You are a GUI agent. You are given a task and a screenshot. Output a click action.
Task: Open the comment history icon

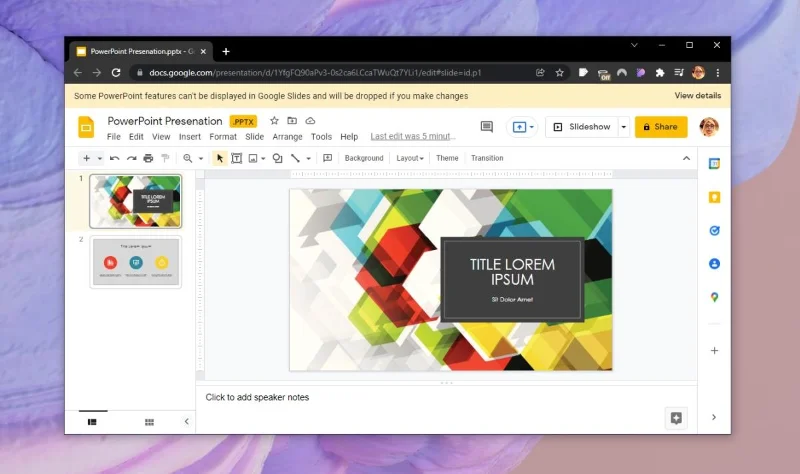pos(487,127)
